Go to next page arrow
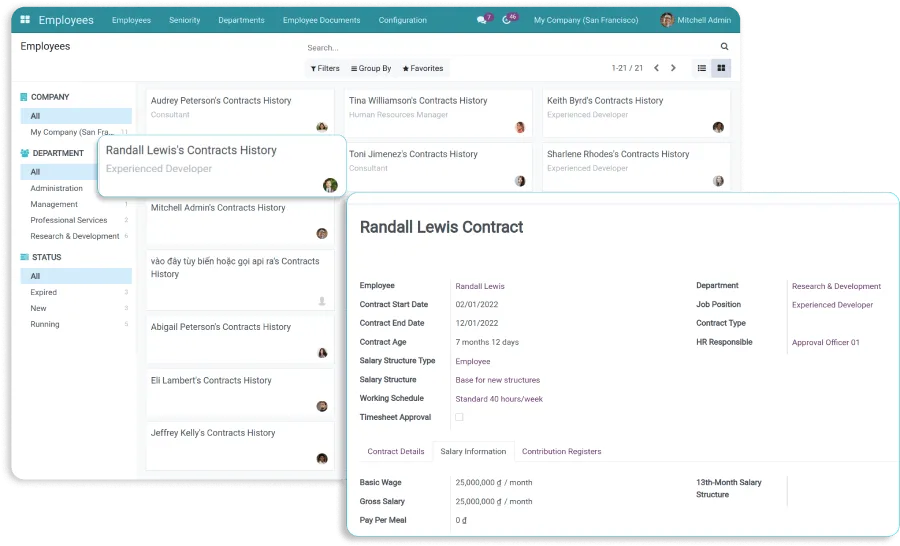 coord(673,68)
